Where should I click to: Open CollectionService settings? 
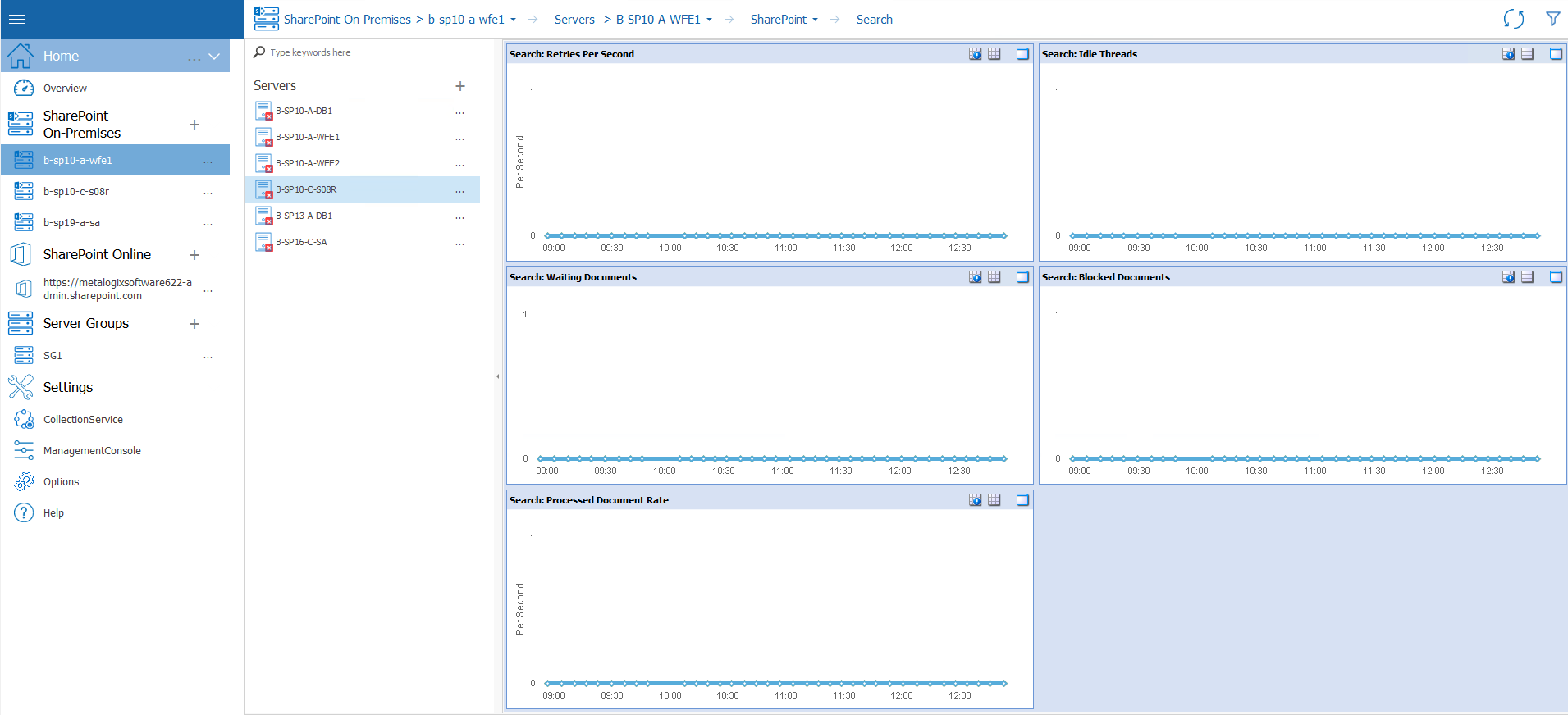pos(83,419)
